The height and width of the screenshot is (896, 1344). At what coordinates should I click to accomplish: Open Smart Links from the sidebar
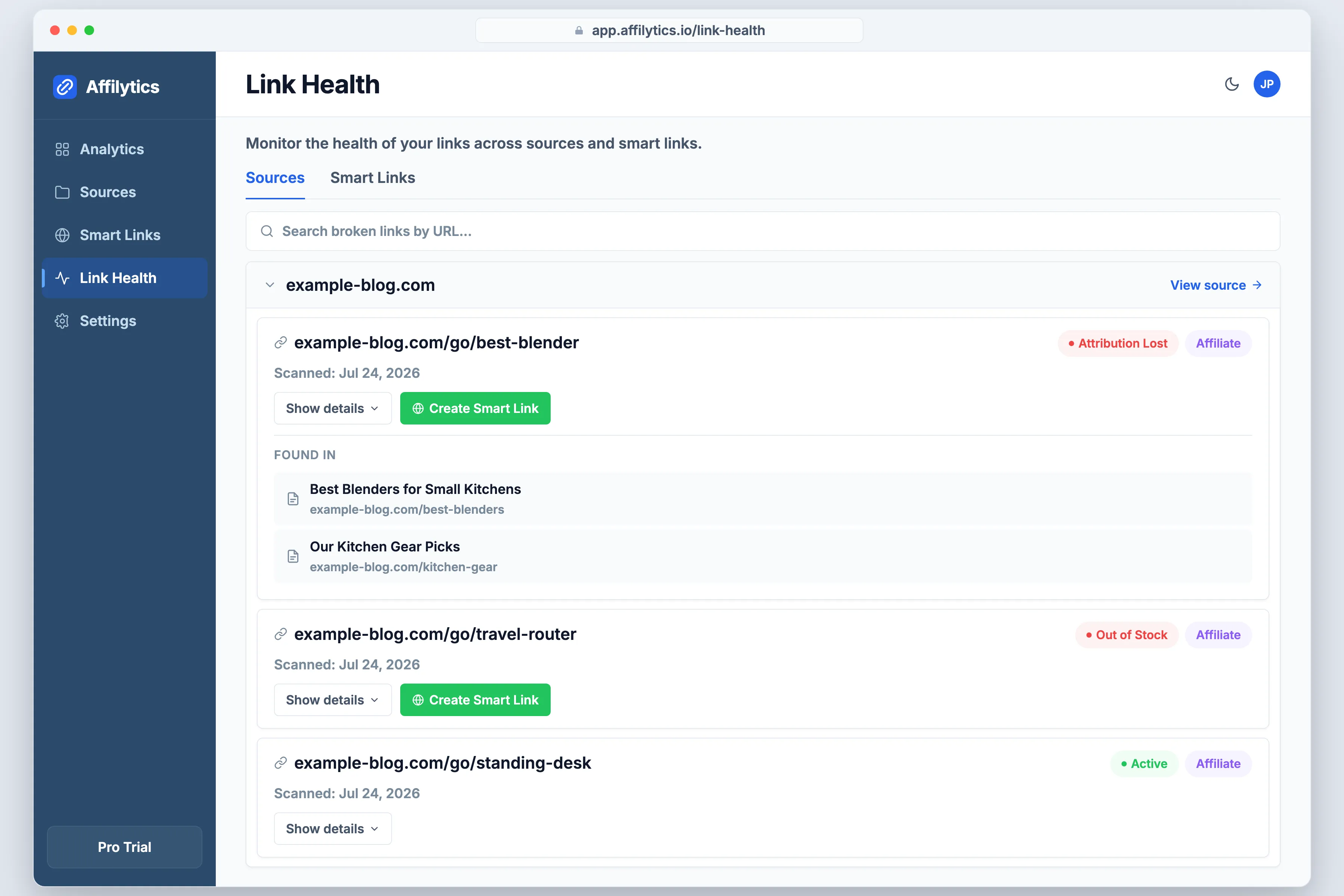(125, 235)
